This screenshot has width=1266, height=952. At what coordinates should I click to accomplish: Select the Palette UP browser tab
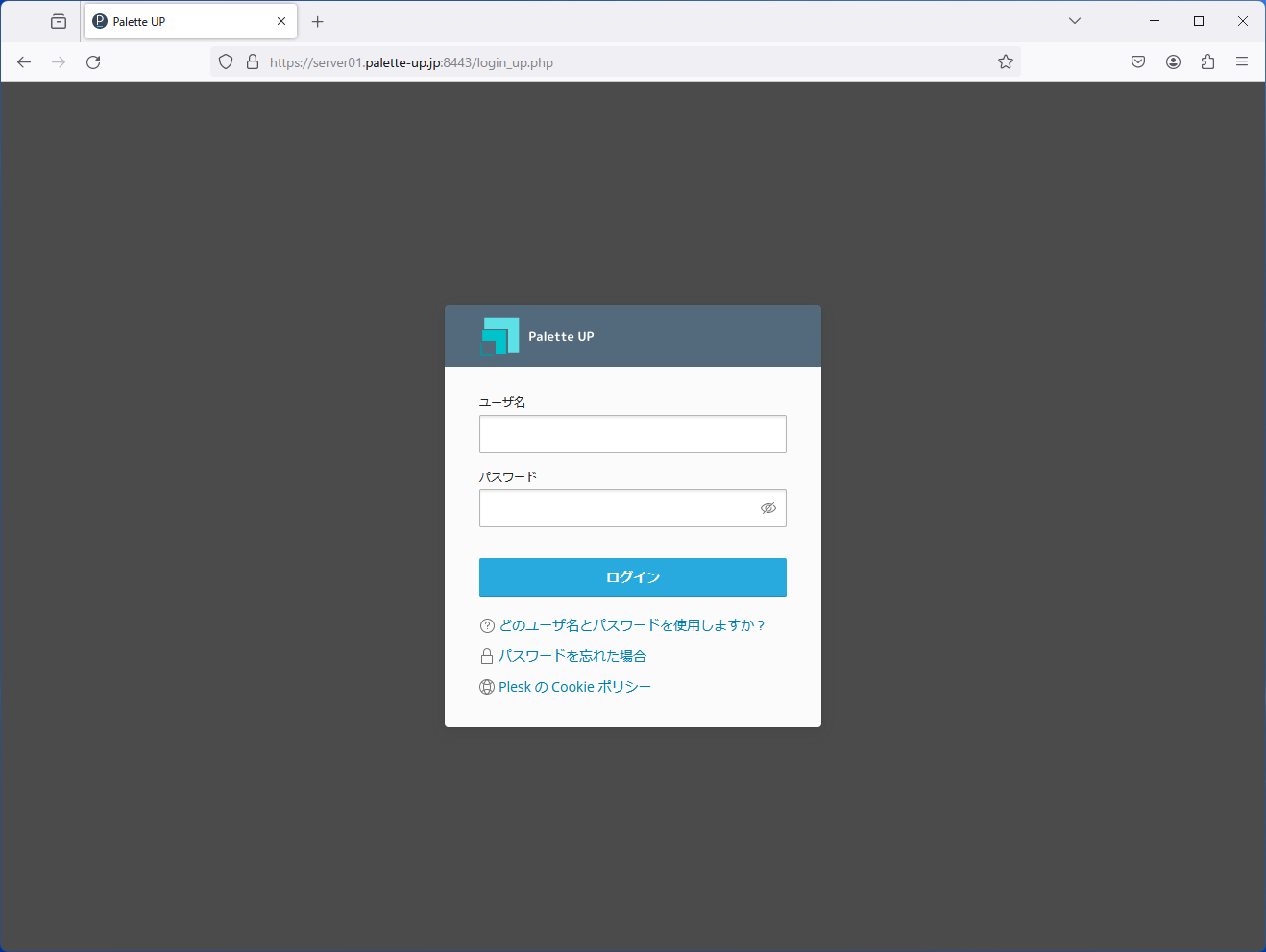tap(190, 21)
